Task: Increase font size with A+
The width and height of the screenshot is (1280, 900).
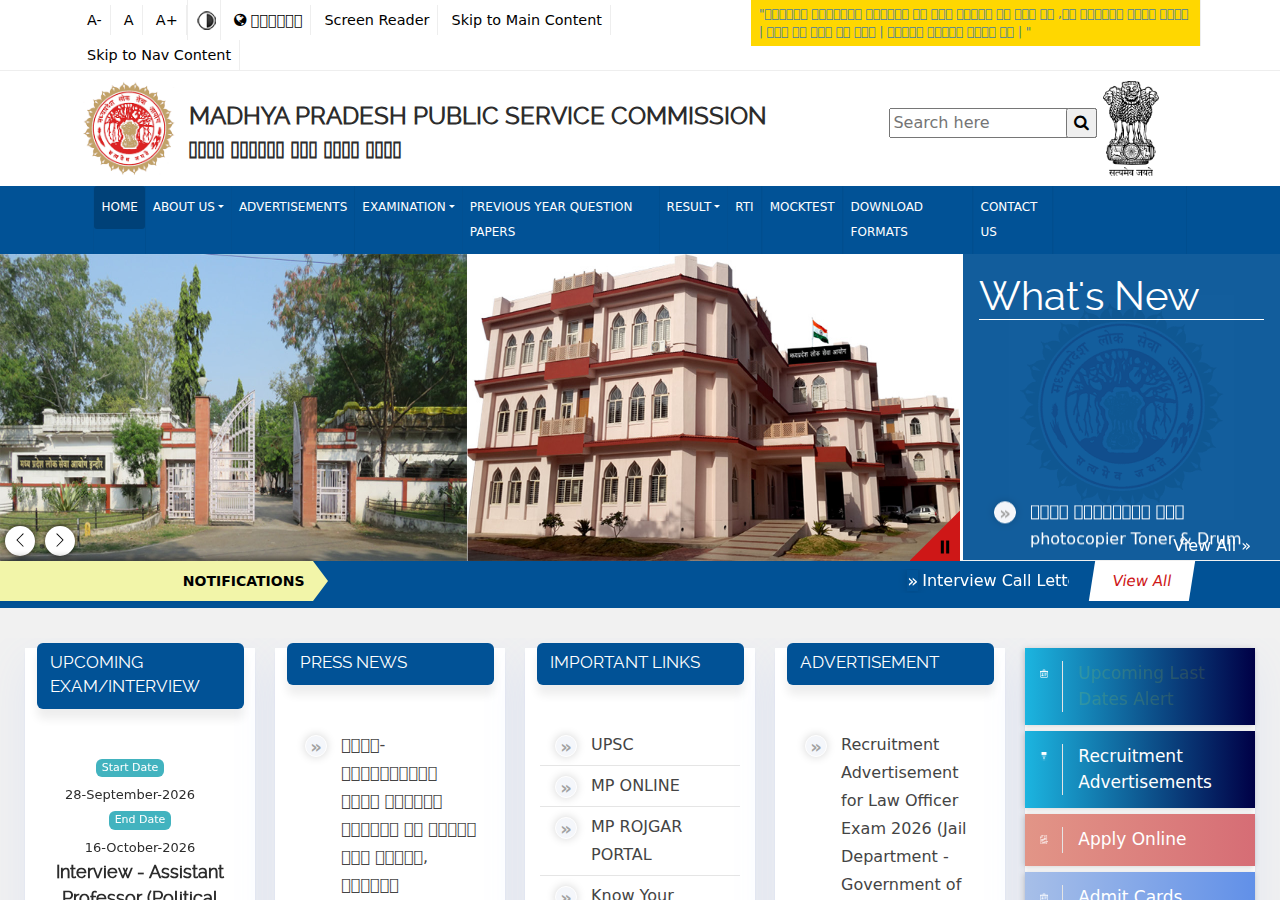Action: (x=166, y=20)
